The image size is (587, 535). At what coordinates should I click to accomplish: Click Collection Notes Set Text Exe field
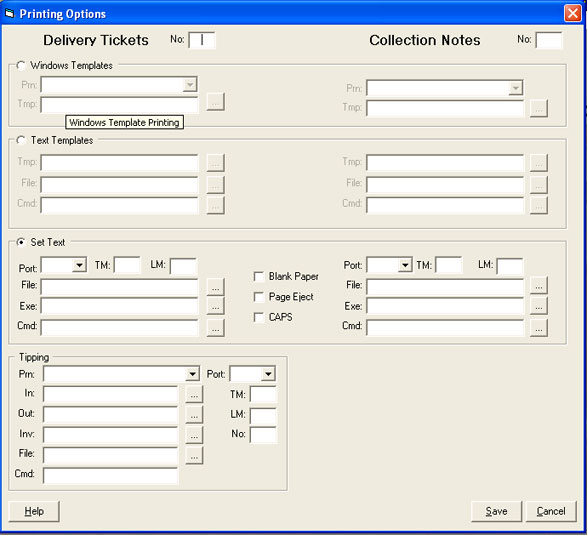point(445,306)
